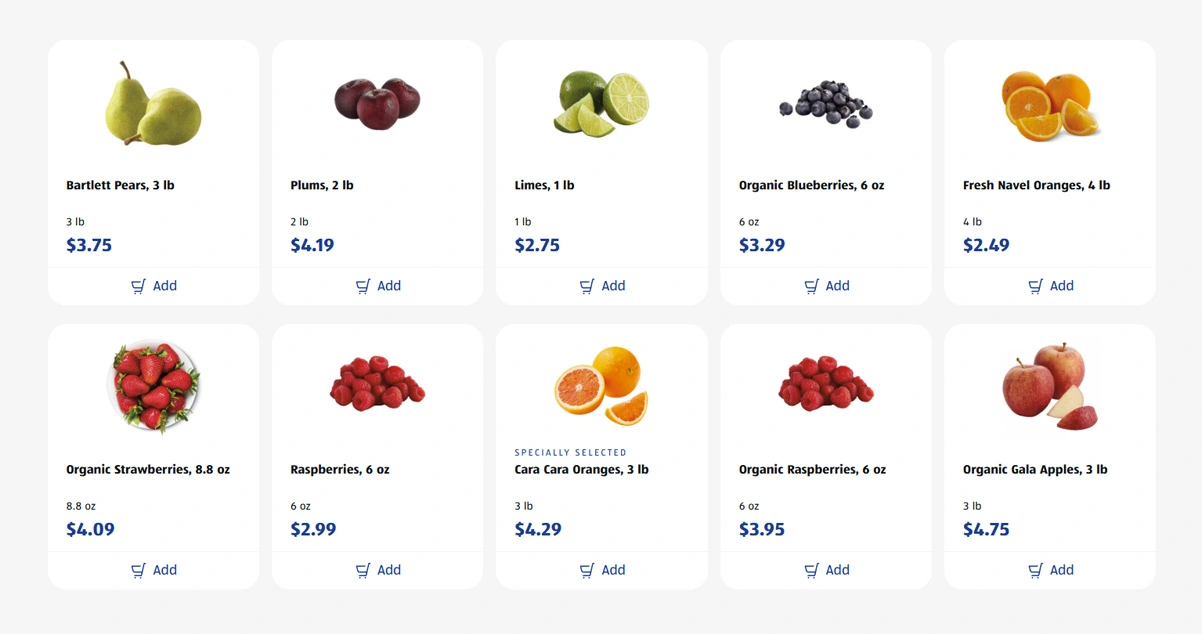This screenshot has width=1202, height=634.
Task: Open the Plums, 2 lb title link
Action: click(322, 185)
